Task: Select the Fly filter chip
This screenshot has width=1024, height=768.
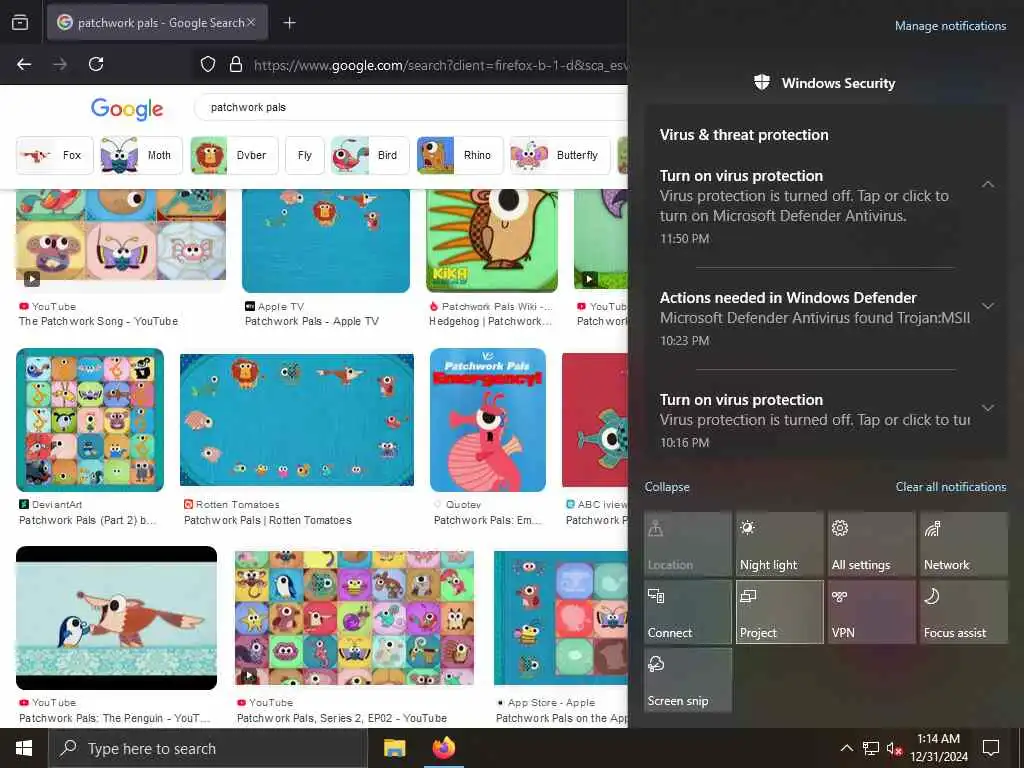Action: point(304,155)
